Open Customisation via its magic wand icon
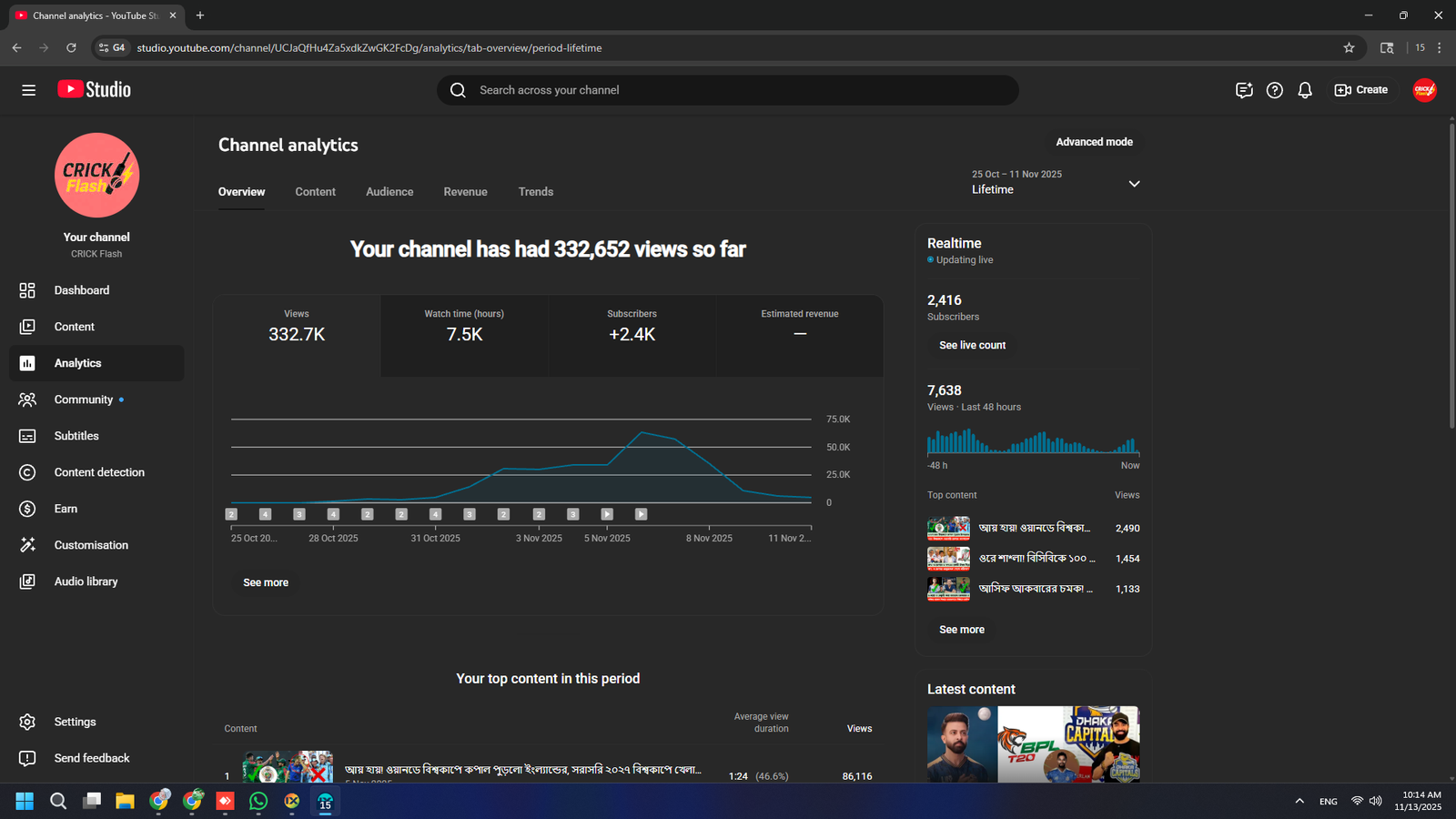This screenshot has width=1456, height=819. (x=27, y=545)
